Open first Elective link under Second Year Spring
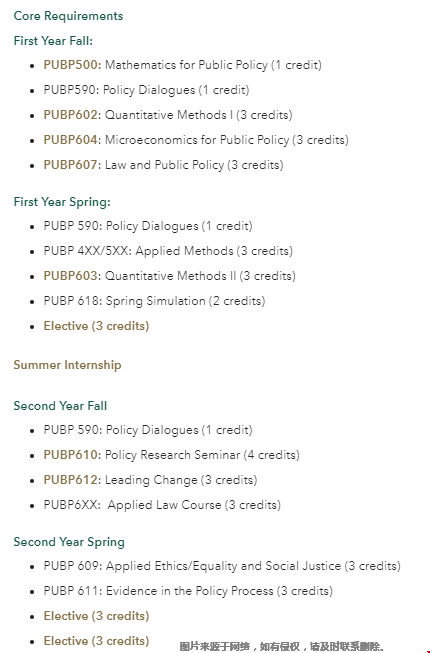 96,616
